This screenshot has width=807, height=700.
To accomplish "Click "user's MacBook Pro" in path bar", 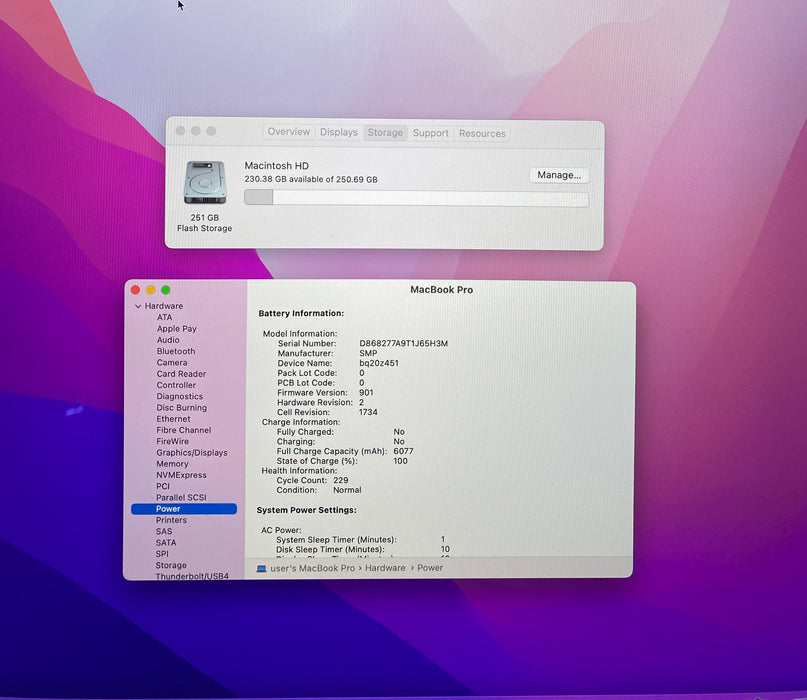I will click(312, 568).
